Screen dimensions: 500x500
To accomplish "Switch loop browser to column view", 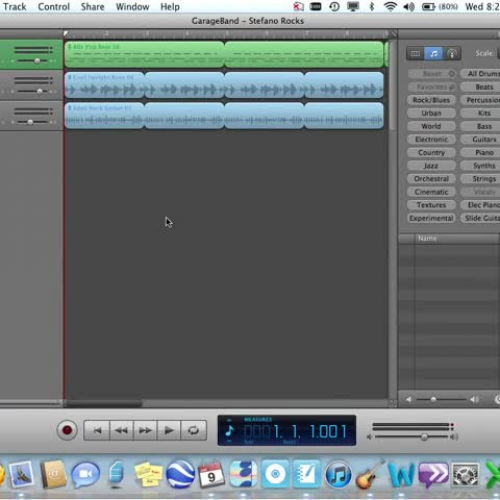I will pos(415,53).
